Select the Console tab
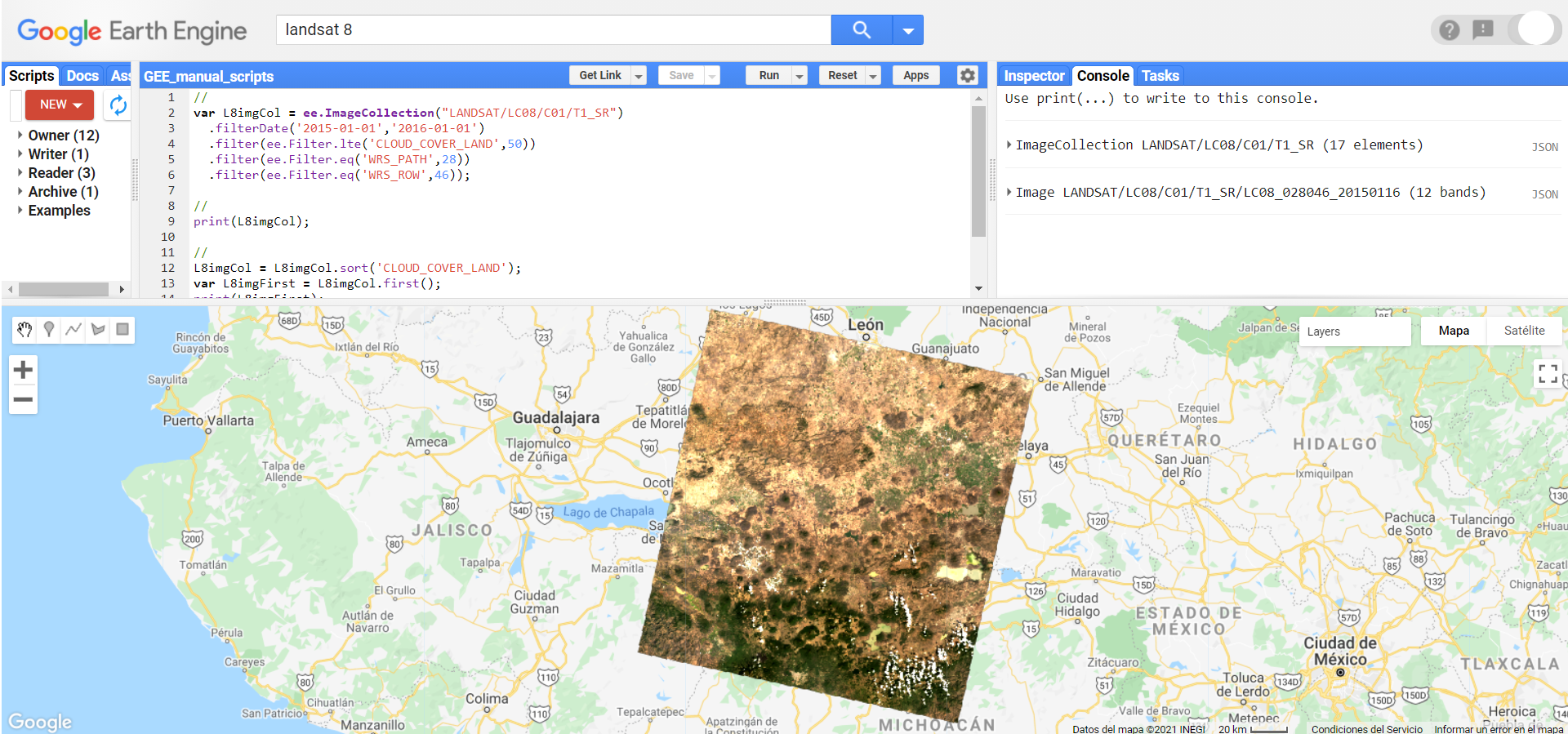Image resolution: width=1568 pixels, height=734 pixels. tap(1102, 76)
